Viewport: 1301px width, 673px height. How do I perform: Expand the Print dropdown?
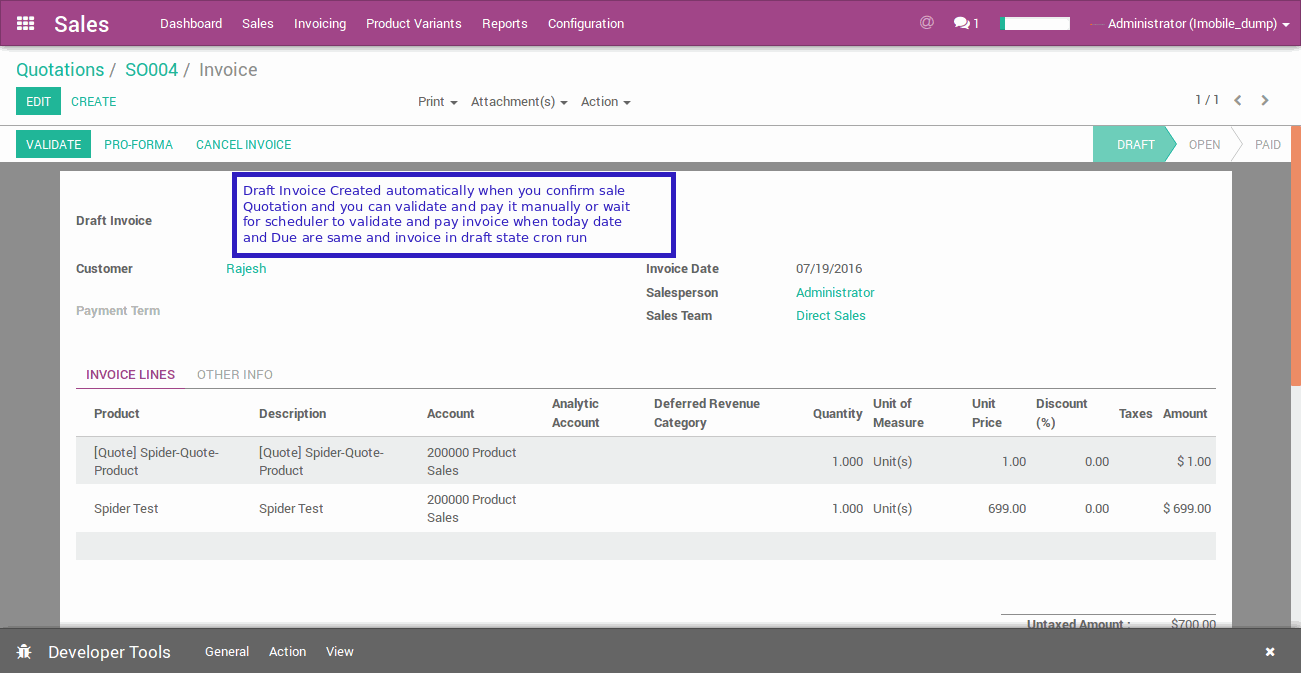[437, 102]
